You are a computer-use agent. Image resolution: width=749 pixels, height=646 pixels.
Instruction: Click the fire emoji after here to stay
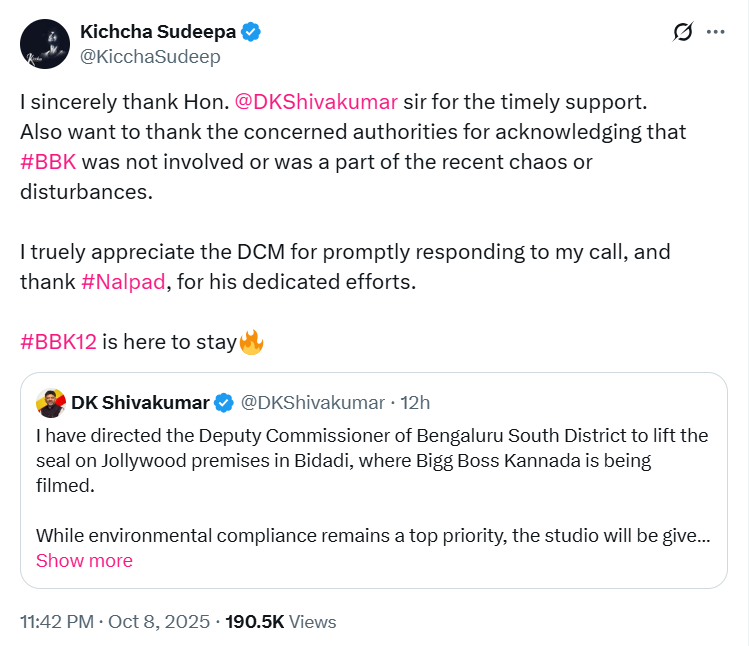pos(251,342)
